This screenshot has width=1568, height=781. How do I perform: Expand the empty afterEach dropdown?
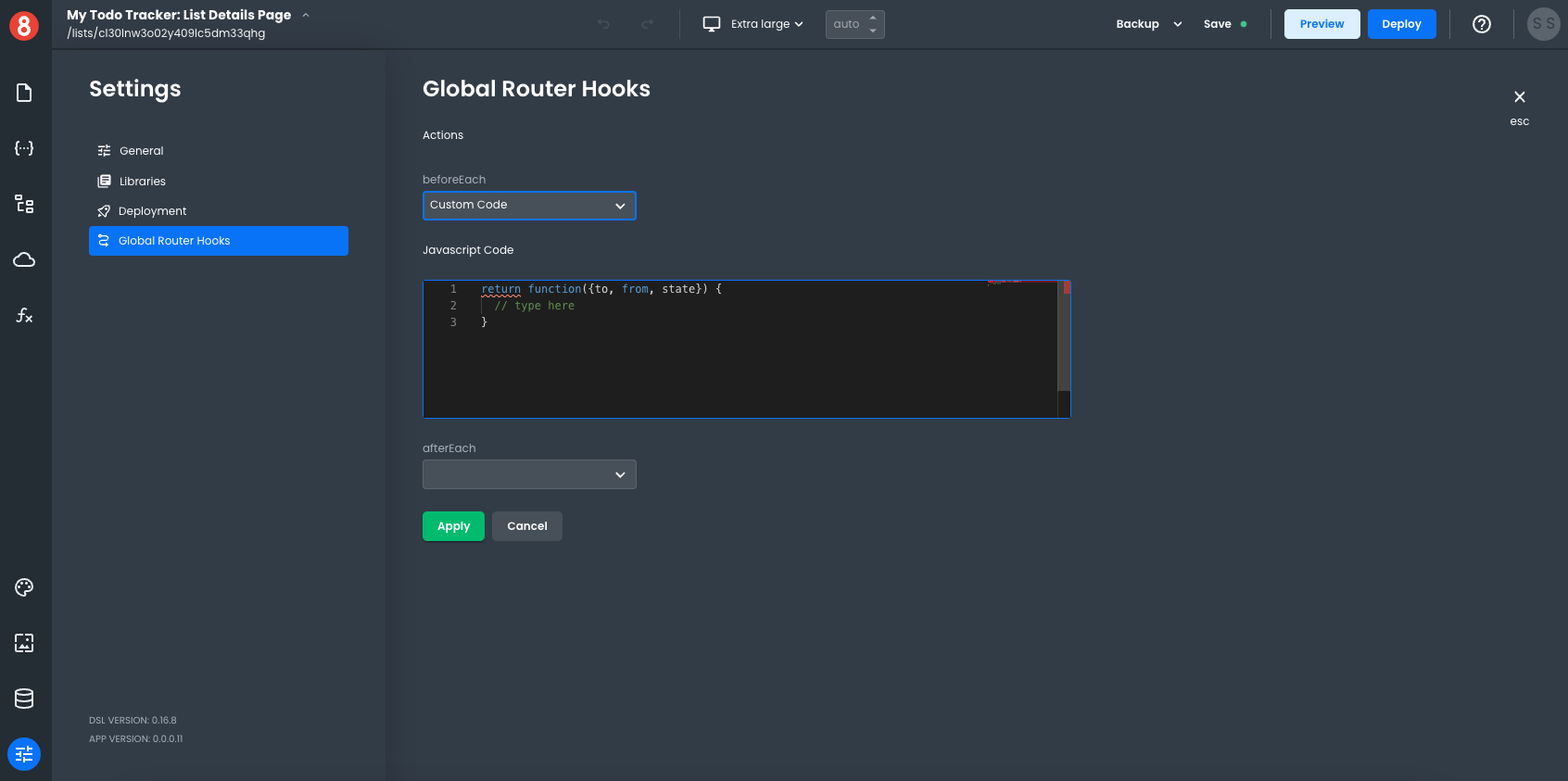529,474
